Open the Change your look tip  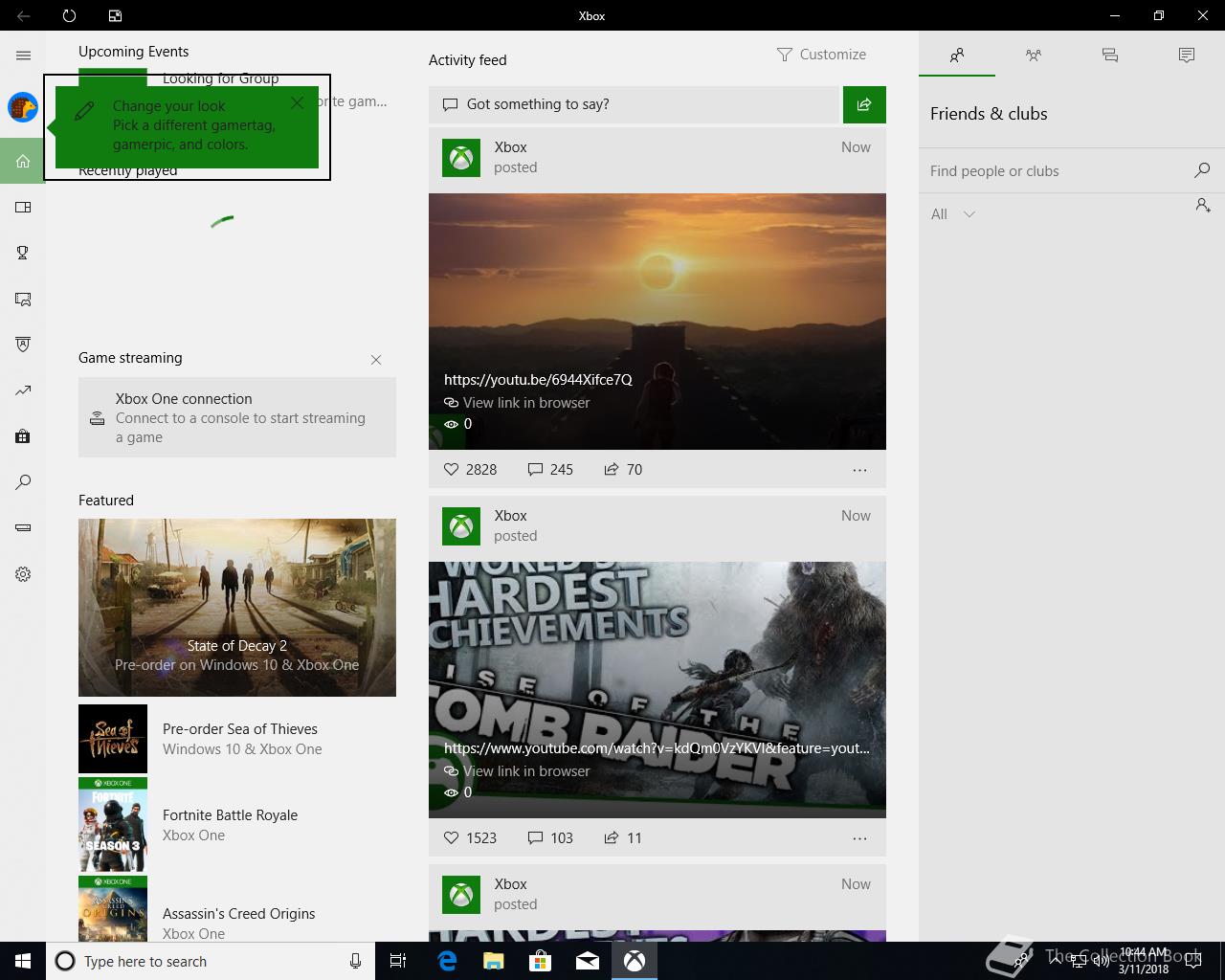click(187, 126)
